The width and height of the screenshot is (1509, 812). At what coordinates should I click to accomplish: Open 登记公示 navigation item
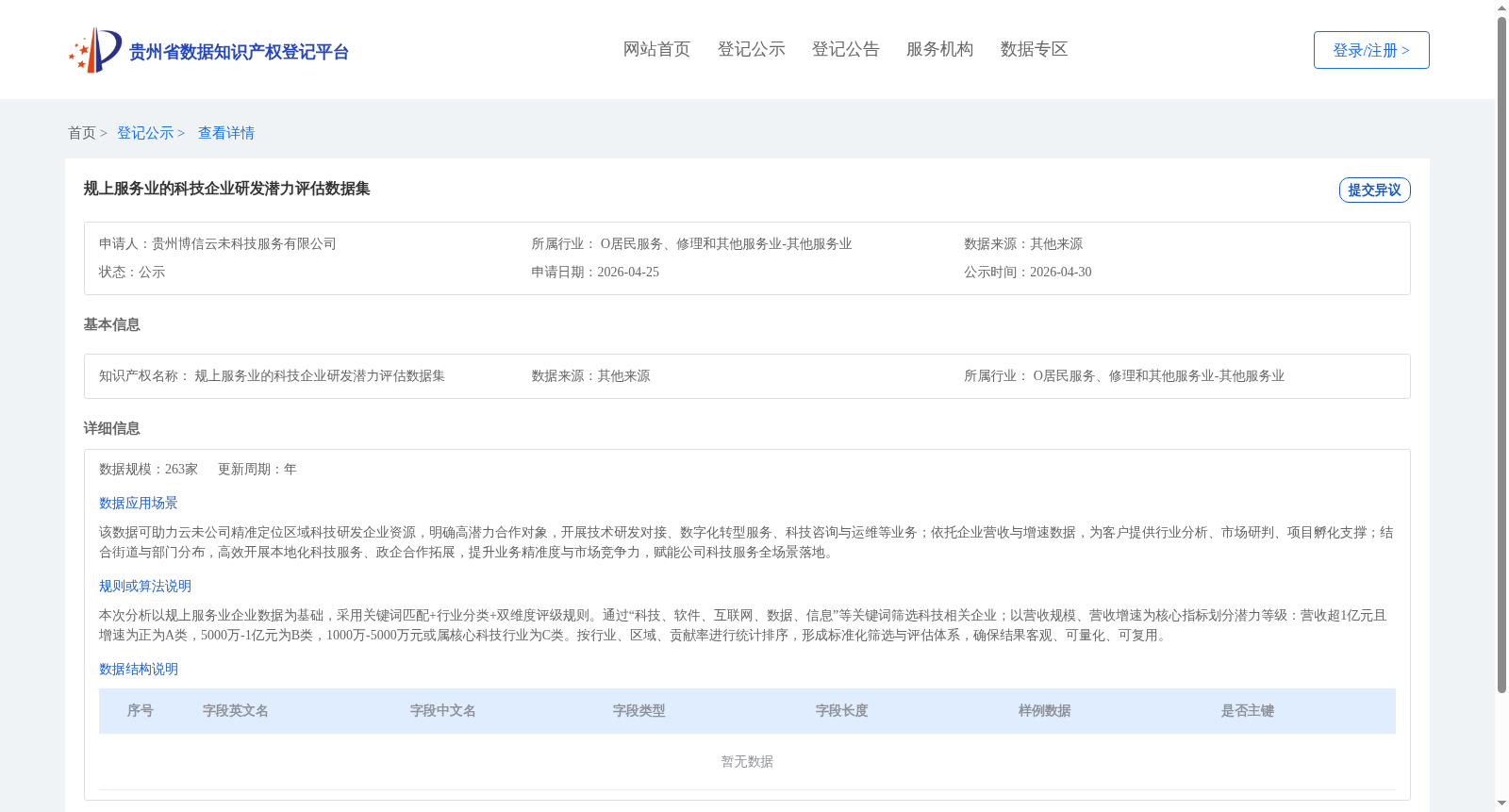tap(751, 49)
